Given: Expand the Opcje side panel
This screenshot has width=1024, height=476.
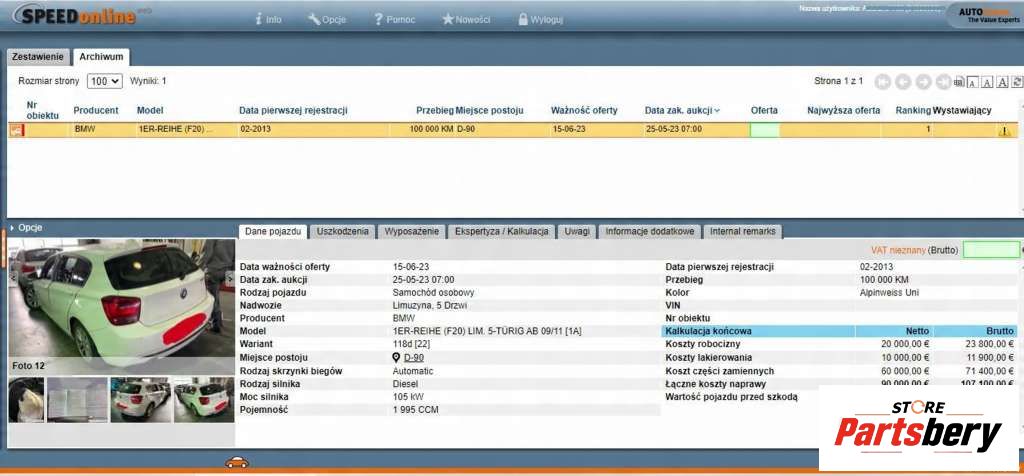Looking at the screenshot, I should pyautogui.click(x=26, y=228).
